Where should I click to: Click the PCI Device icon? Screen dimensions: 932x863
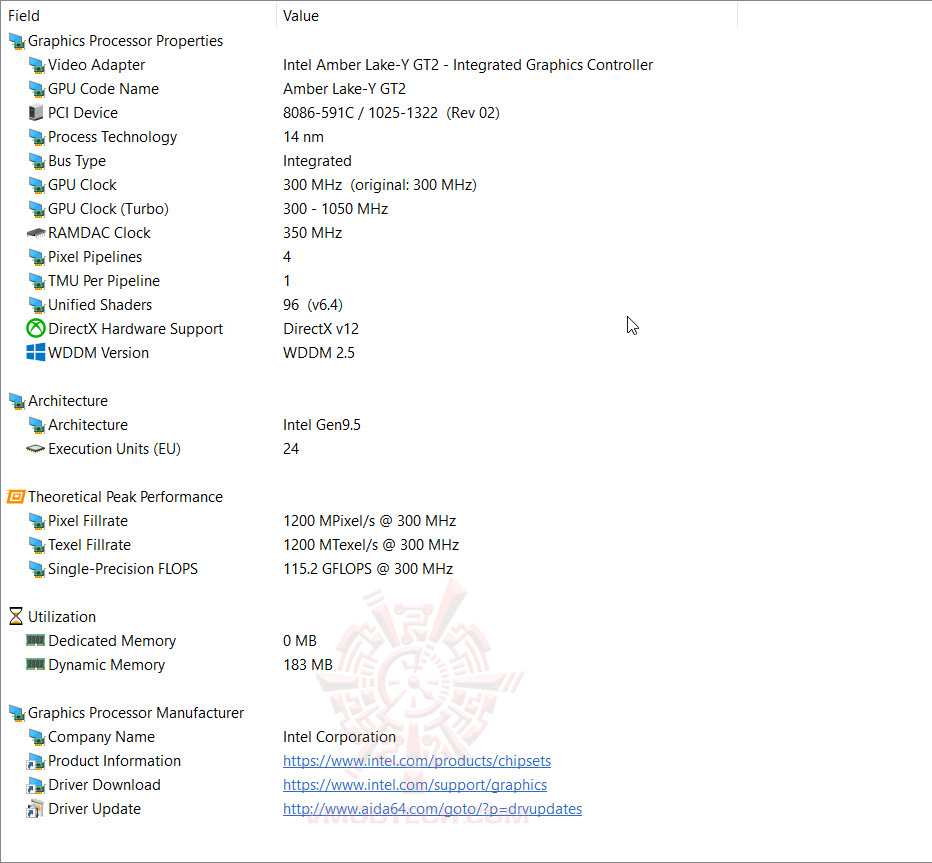[x=36, y=113]
